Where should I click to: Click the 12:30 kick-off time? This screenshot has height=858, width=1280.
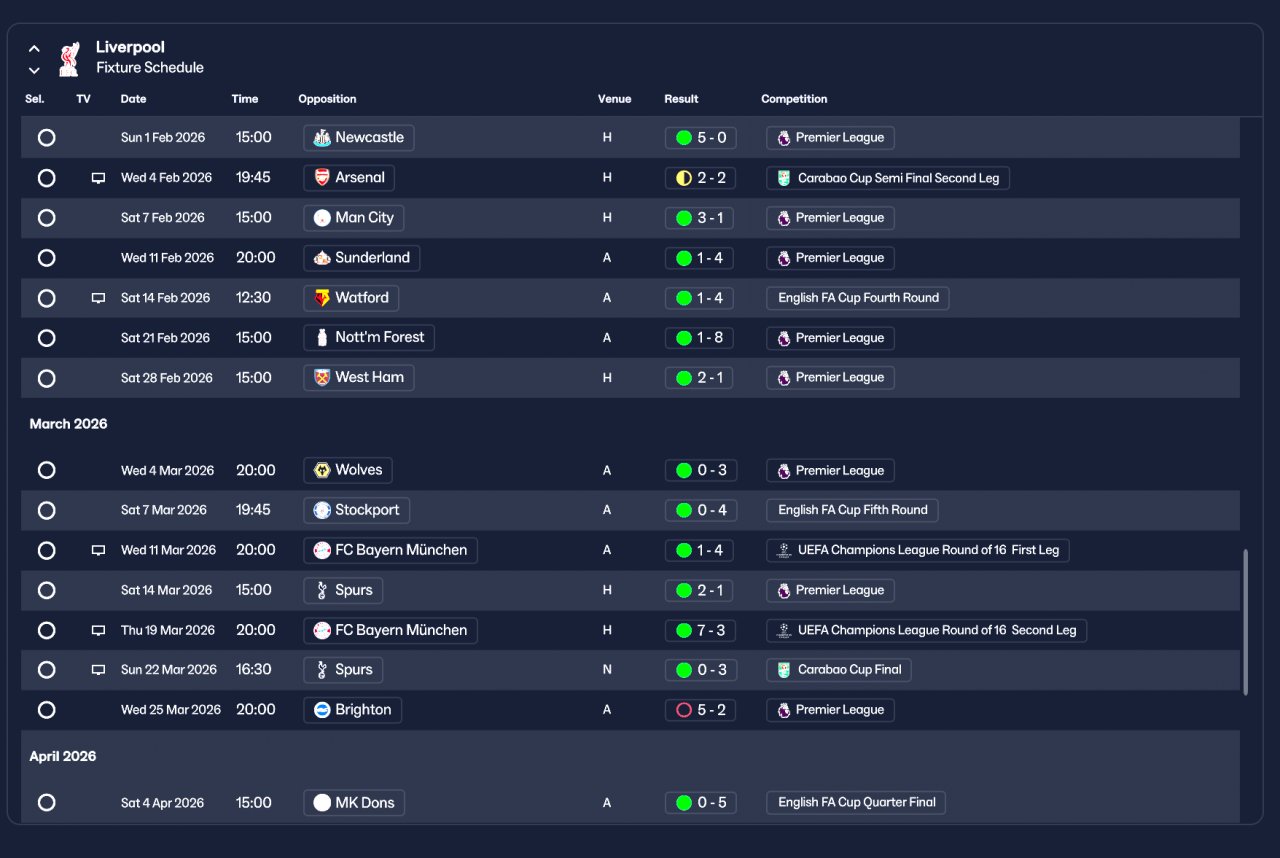coord(254,298)
